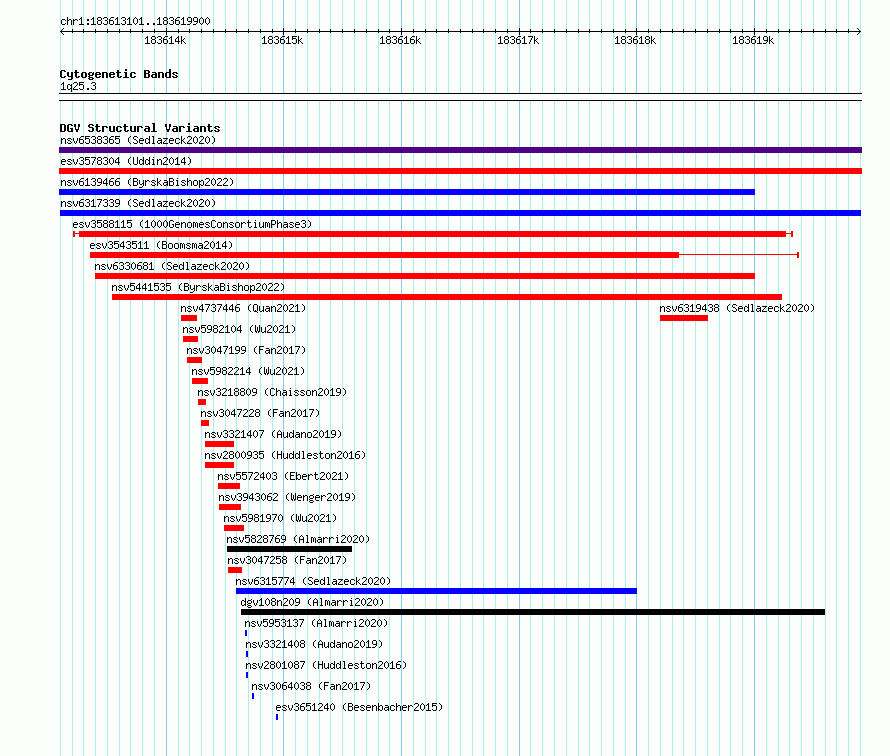Screen dimensions: 890x756
Task: Click the nsv6139466 (ByrskaBishop2022) blue bar
Action: pyautogui.click(x=407, y=192)
